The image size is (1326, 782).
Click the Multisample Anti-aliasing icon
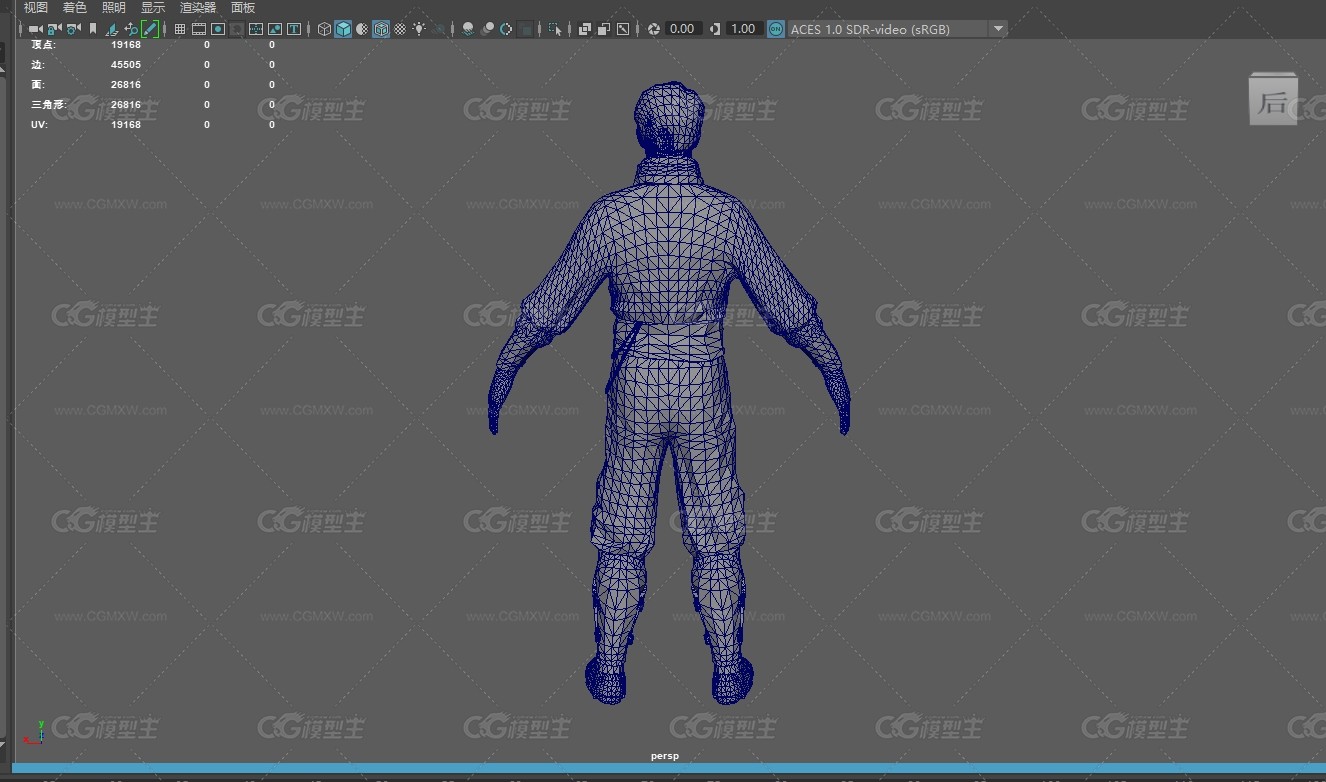[507, 29]
